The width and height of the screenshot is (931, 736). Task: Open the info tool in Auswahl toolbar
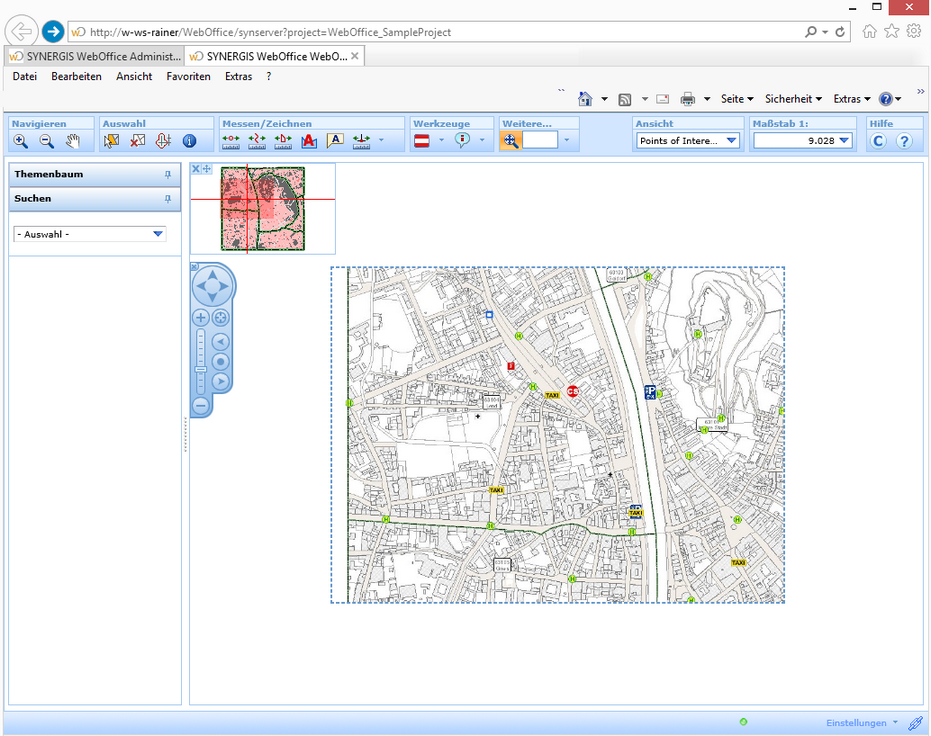click(189, 140)
